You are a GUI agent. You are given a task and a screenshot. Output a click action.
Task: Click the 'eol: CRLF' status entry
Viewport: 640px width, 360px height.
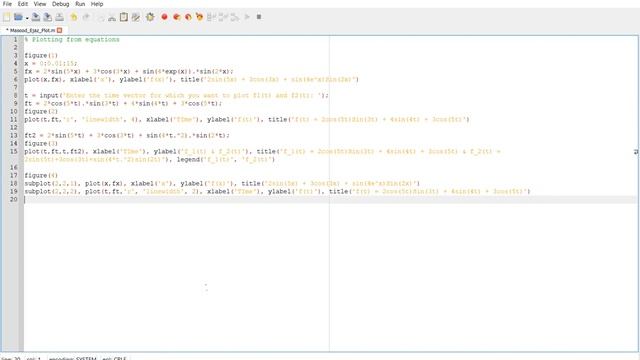click(114, 358)
